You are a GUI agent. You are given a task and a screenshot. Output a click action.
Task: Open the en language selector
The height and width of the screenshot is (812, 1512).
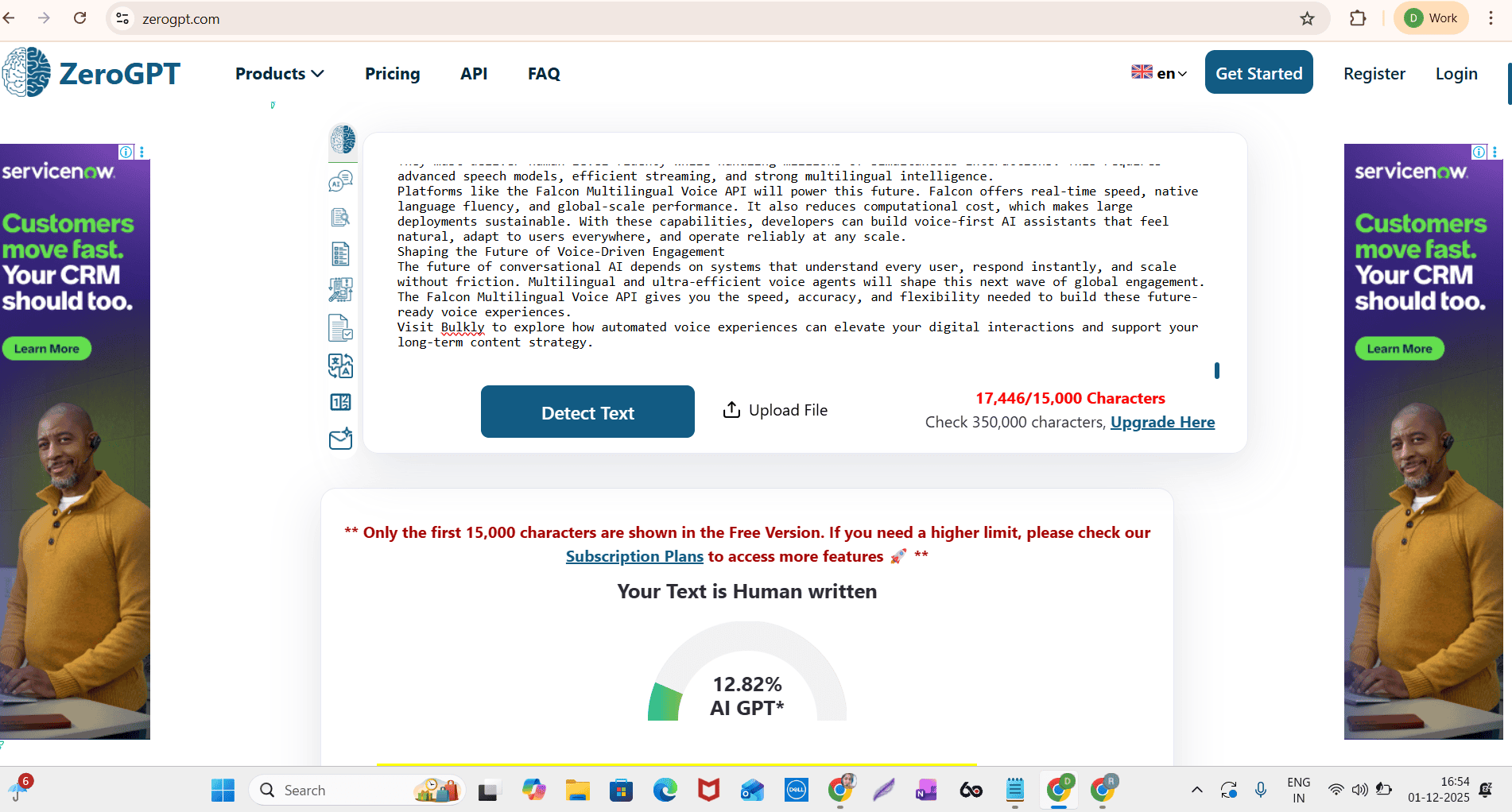pos(1159,73)
